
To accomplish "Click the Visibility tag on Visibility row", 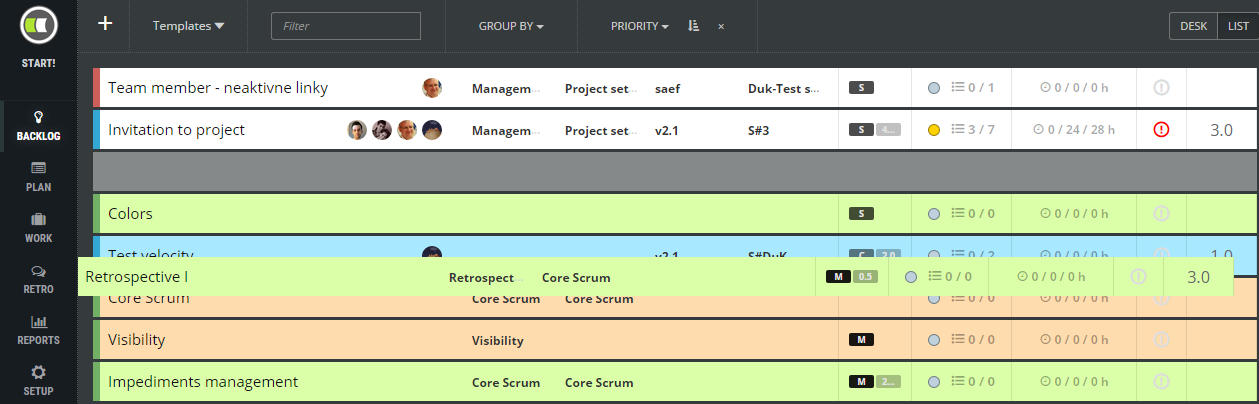I will [498, 340].
